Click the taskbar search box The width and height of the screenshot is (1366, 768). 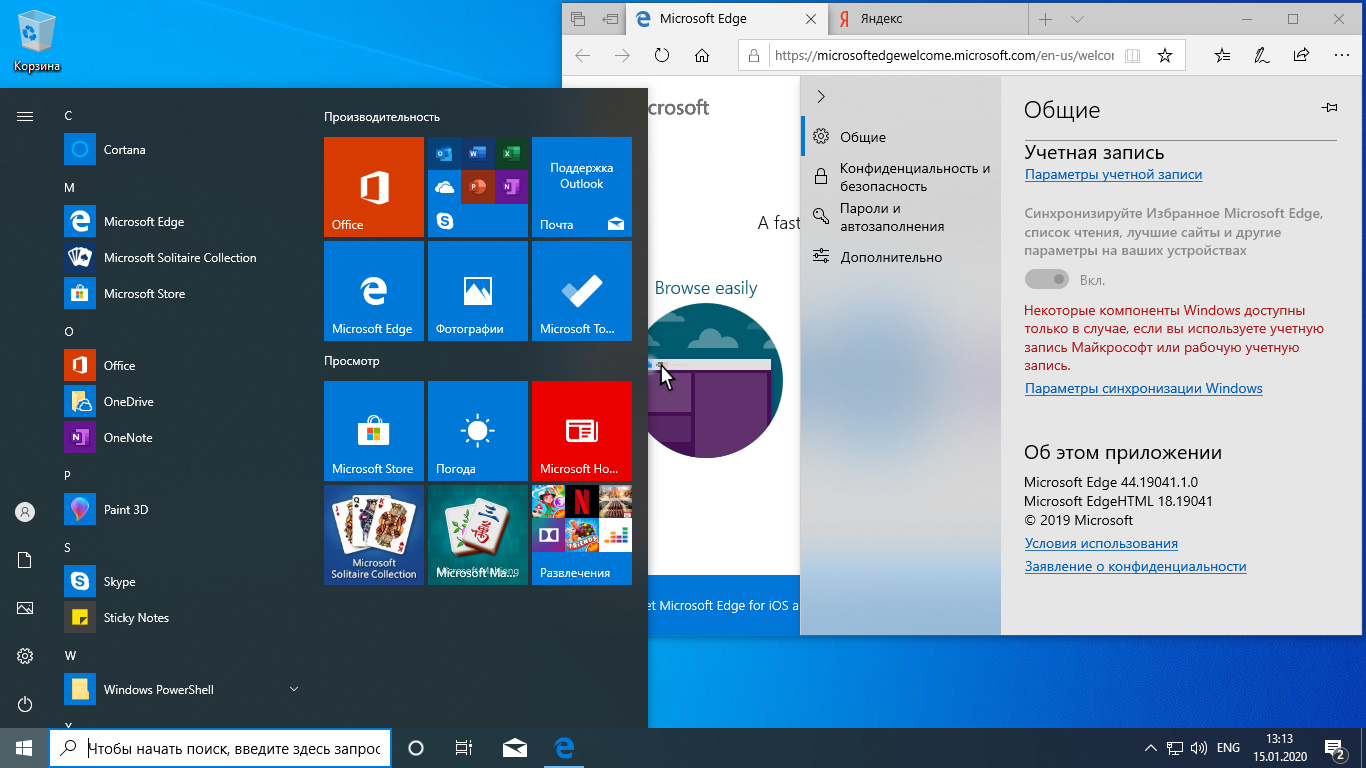pyautogui.click(x=220, y=748)
